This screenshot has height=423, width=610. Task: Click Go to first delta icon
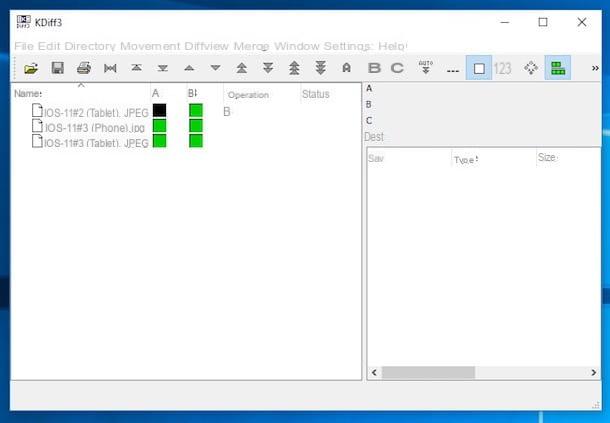coord(136,68)
